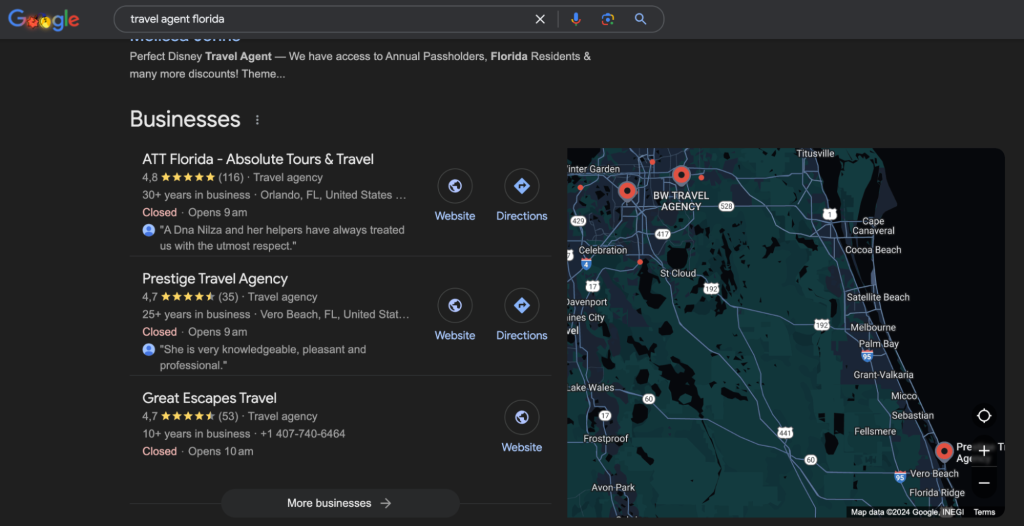Zoom in on the map

click(x=984, y=451)
